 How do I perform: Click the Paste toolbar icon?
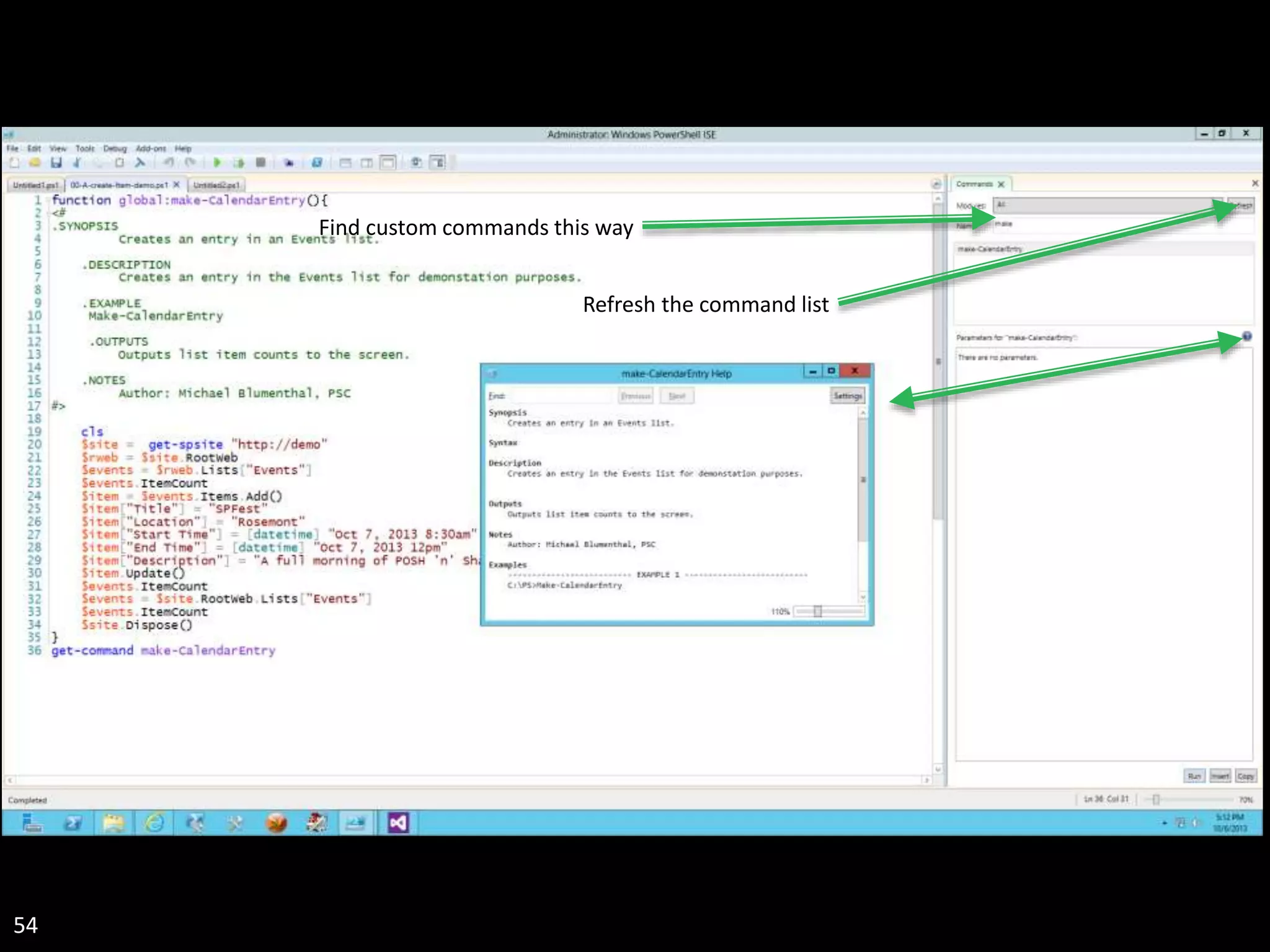pyautogui.click(x=120, y=163)
